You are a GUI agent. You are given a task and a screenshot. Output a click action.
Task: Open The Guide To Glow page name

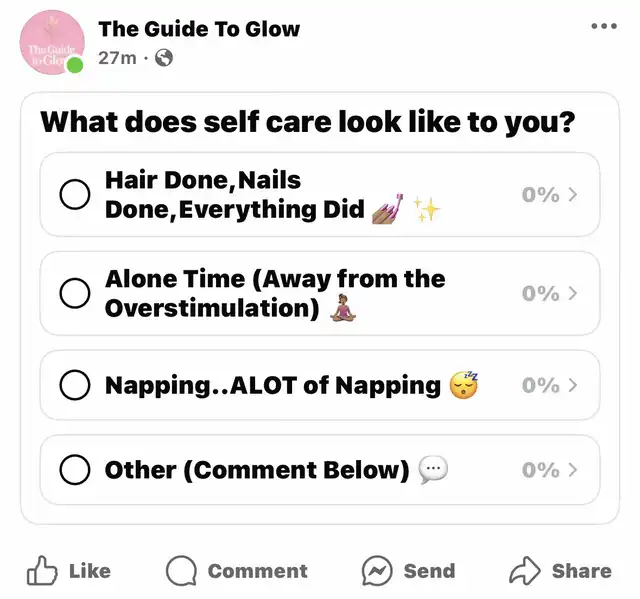[199, 29]
